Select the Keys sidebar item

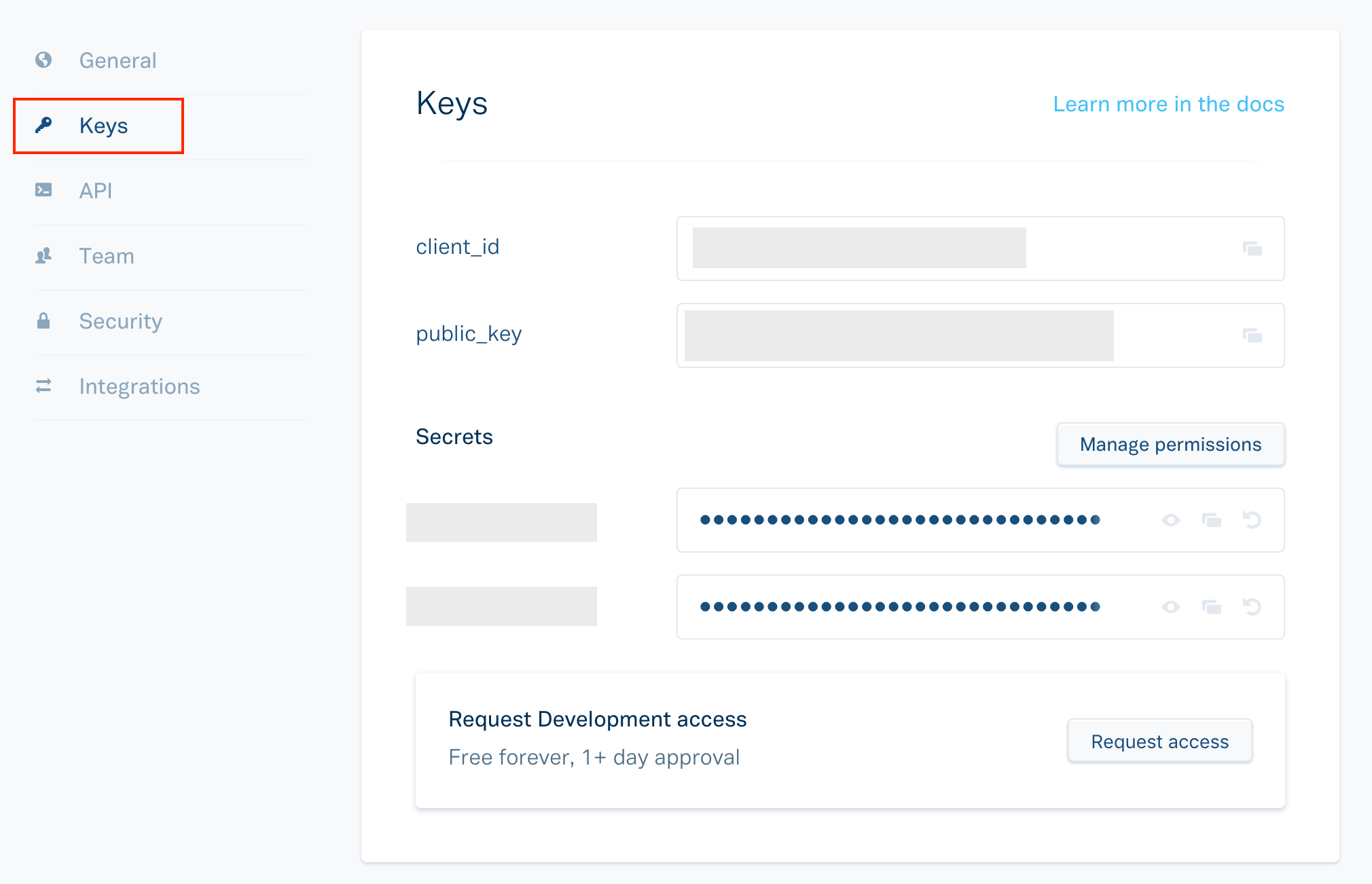[103, 126]
